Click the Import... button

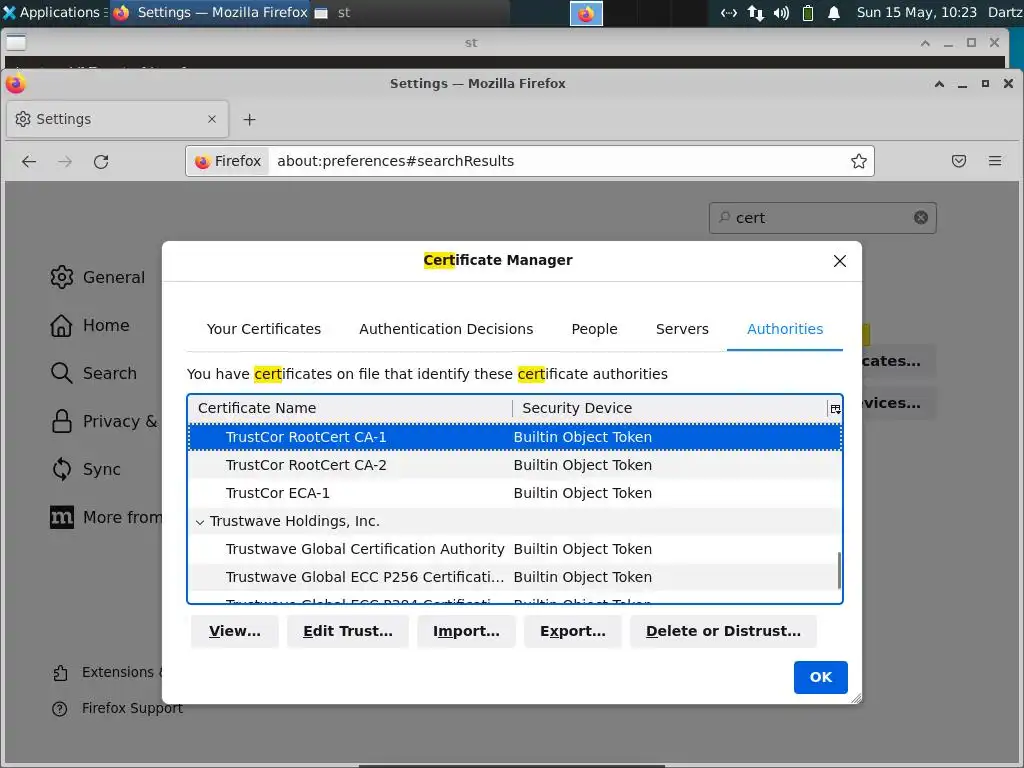[466, 632]
